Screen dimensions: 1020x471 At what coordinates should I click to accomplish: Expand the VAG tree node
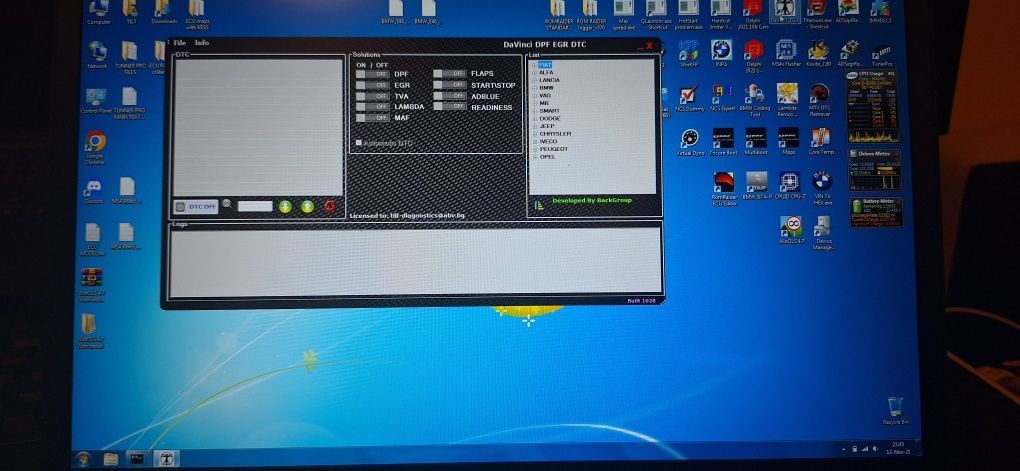coord(535,95)
